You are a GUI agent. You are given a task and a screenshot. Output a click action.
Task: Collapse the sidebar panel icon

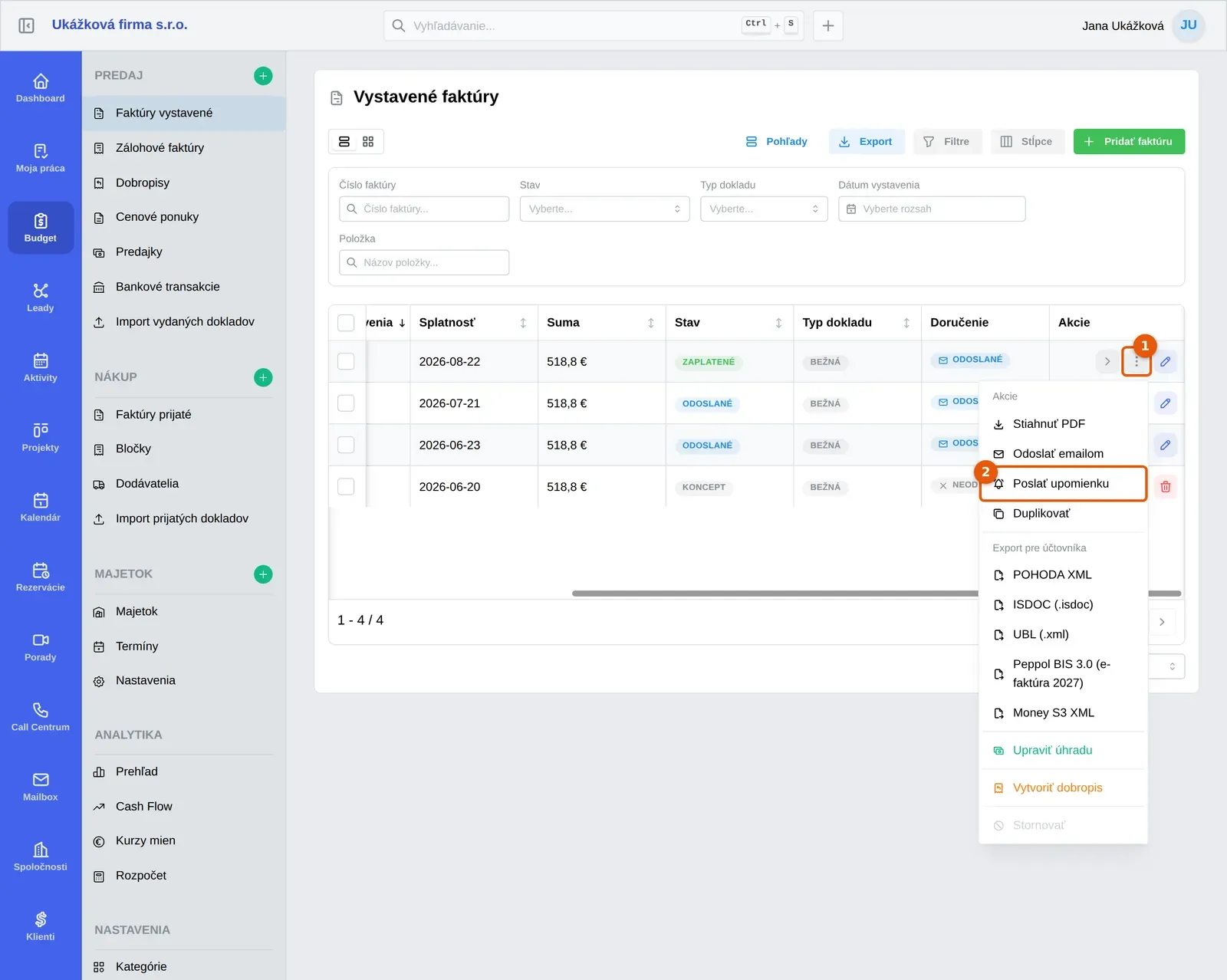click(x=26, y=25)
